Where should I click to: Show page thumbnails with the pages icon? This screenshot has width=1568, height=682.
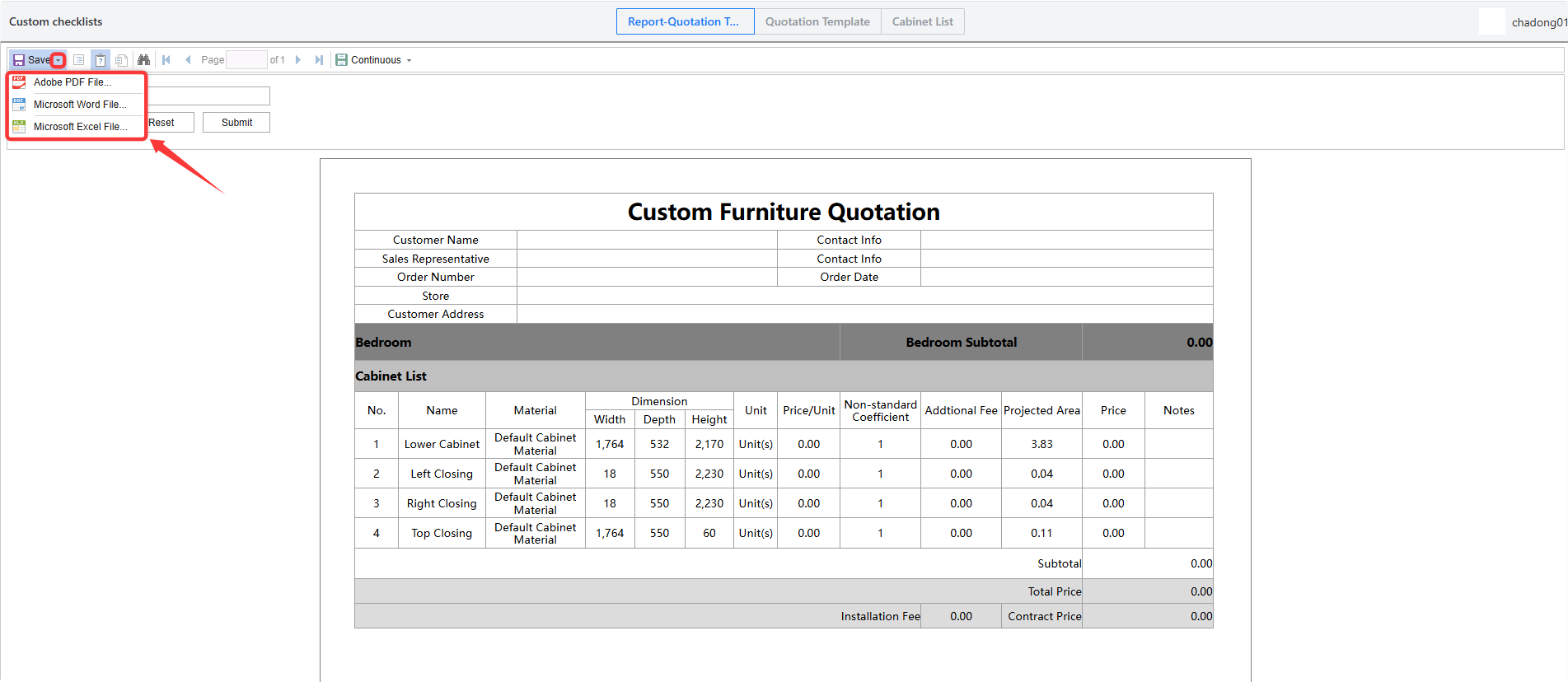pyautogui.click(x=121, y=60)
